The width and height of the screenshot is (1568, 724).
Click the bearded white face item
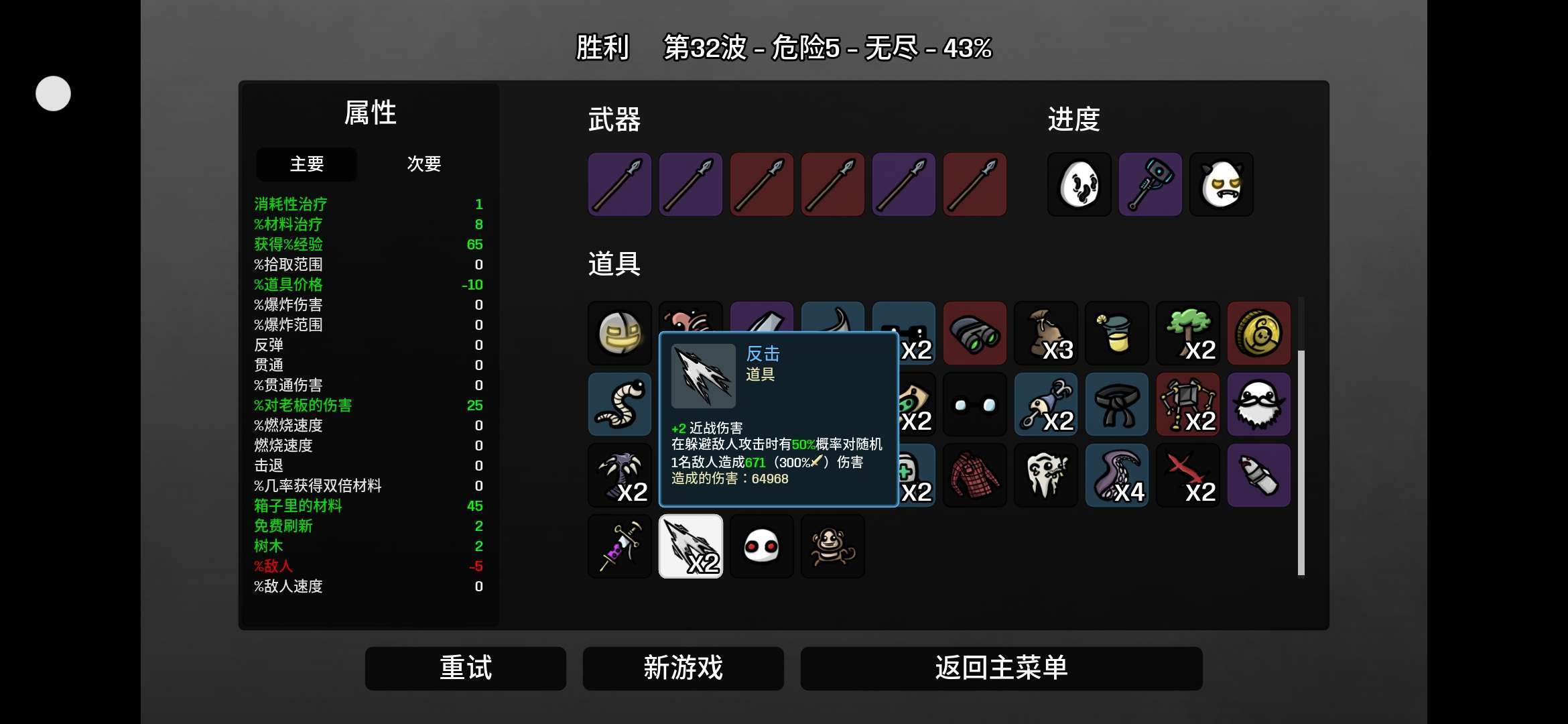1258,404
